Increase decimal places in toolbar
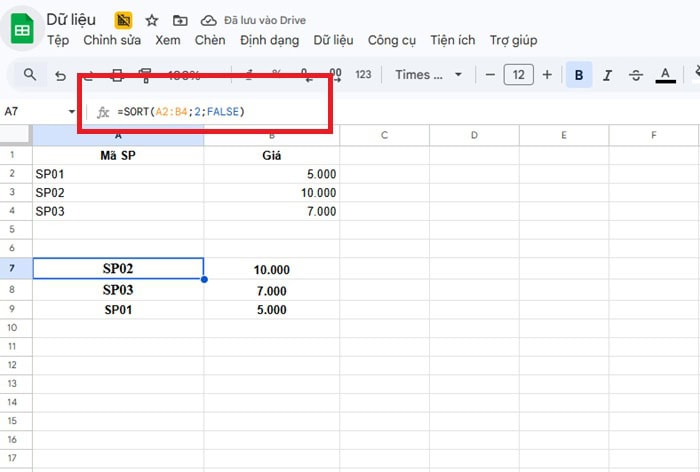700x472 pixels. pyautogui.click(x=335, y=74)
